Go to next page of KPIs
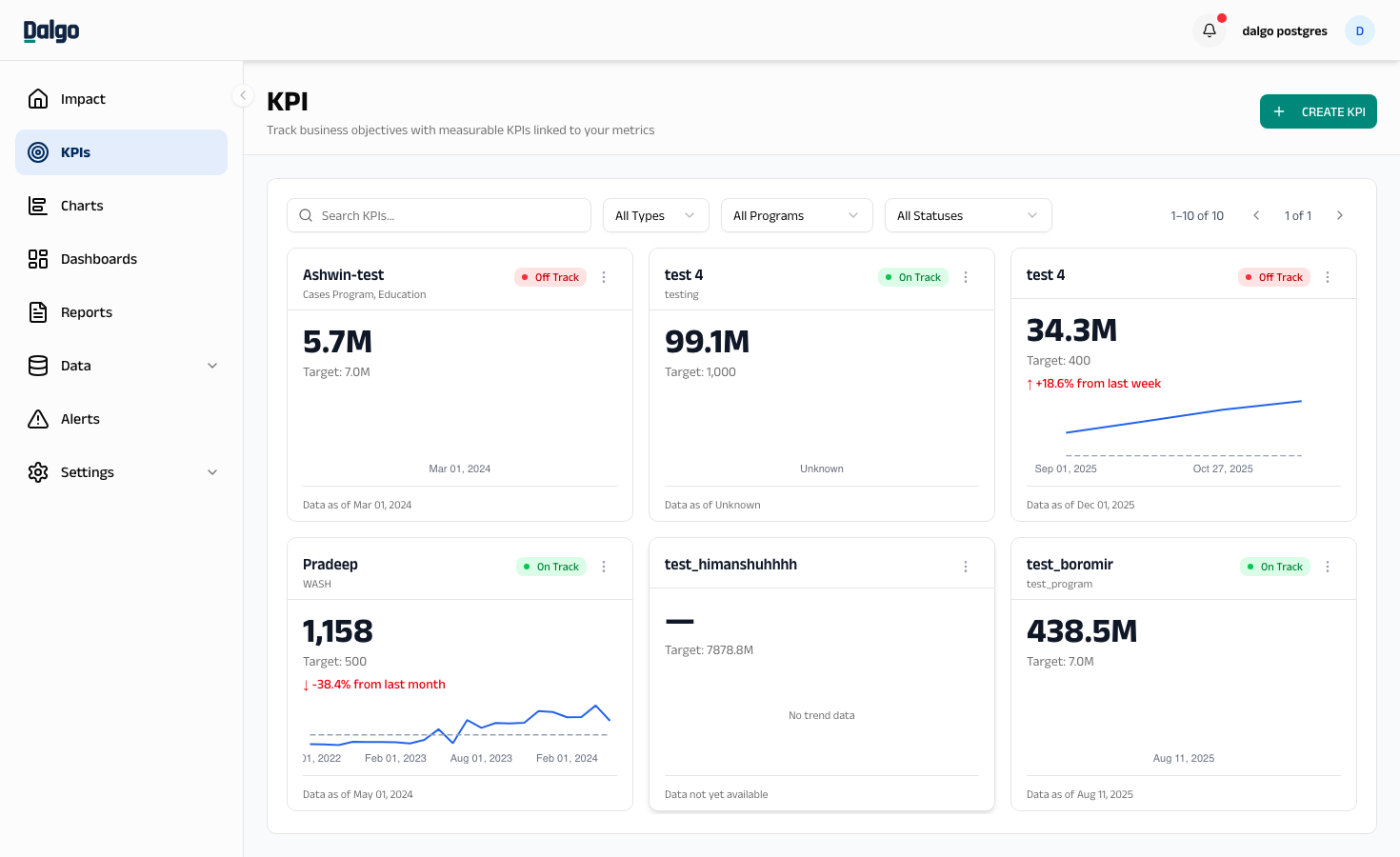Screen dimensions: 1400x857 tap(1340, 215)
